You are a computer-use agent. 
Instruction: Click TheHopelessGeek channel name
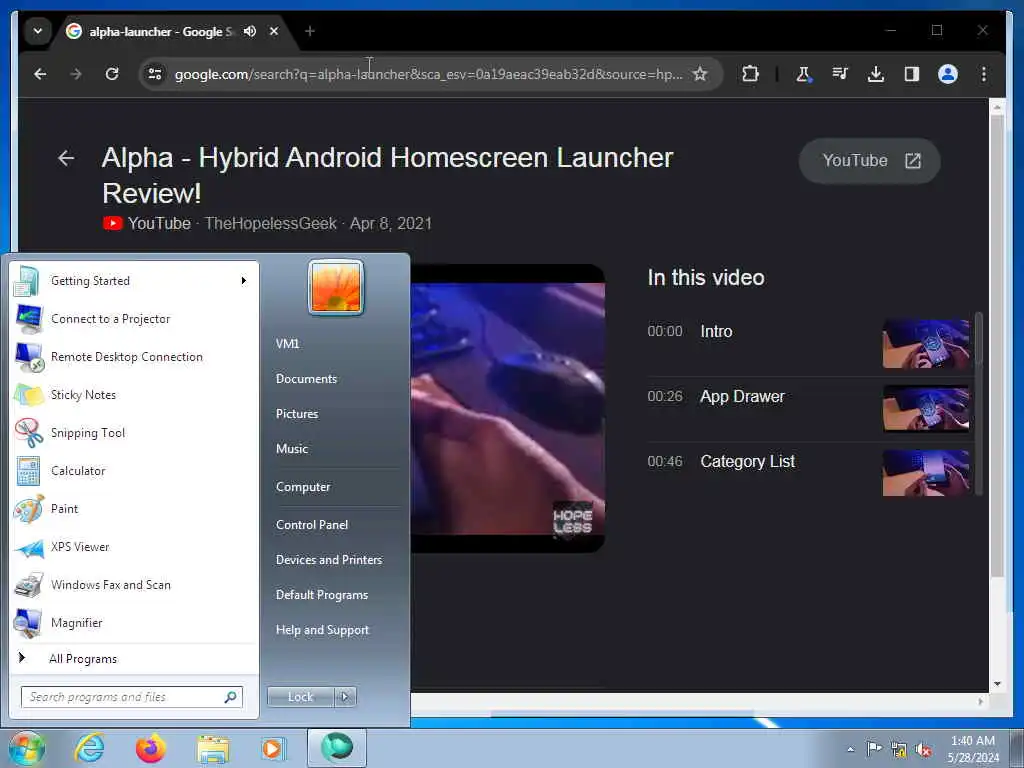click(270, 223)
